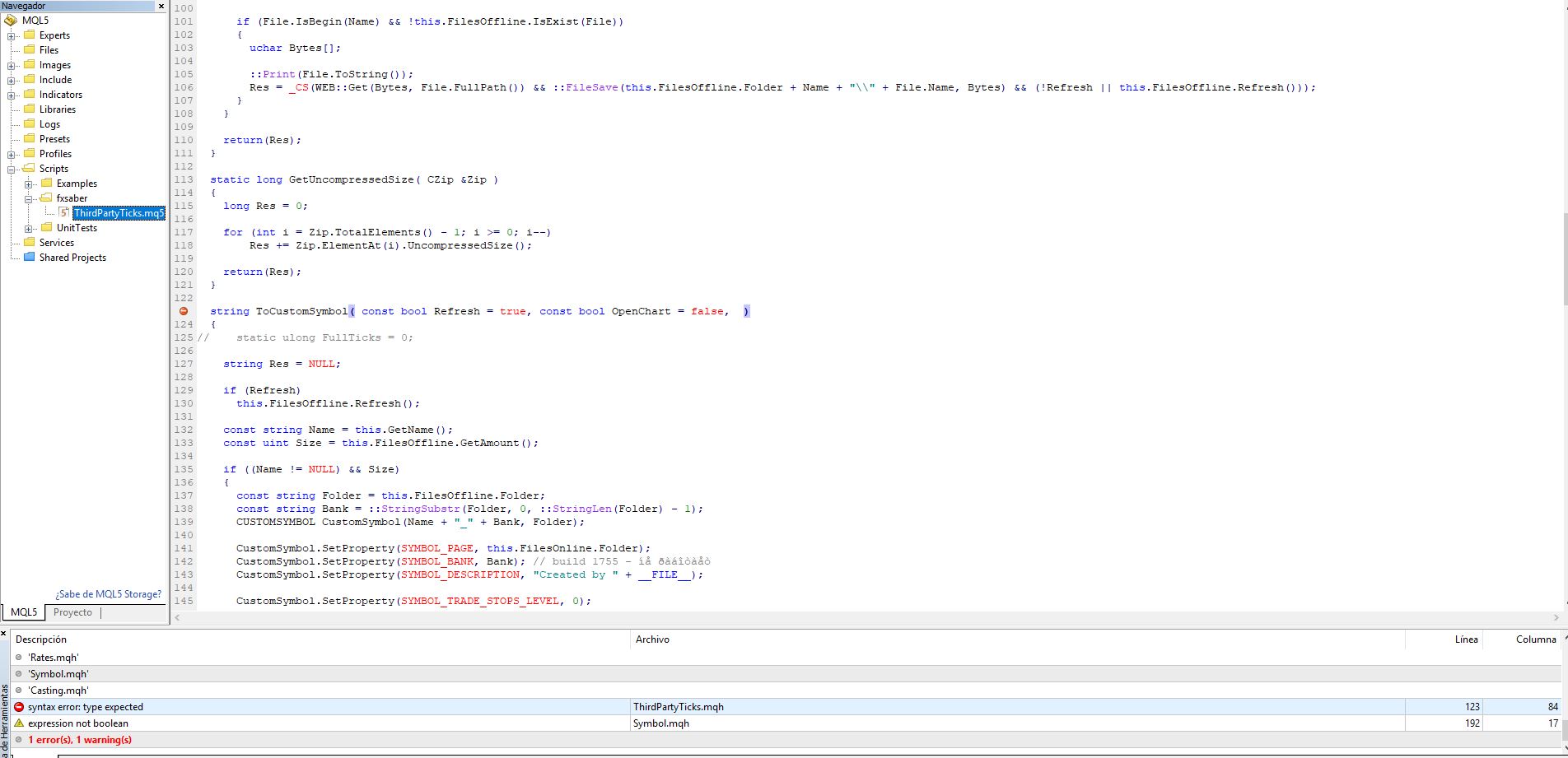
Task: Select the MQL5 tab in the Navegador
Action: coord(24,612)
